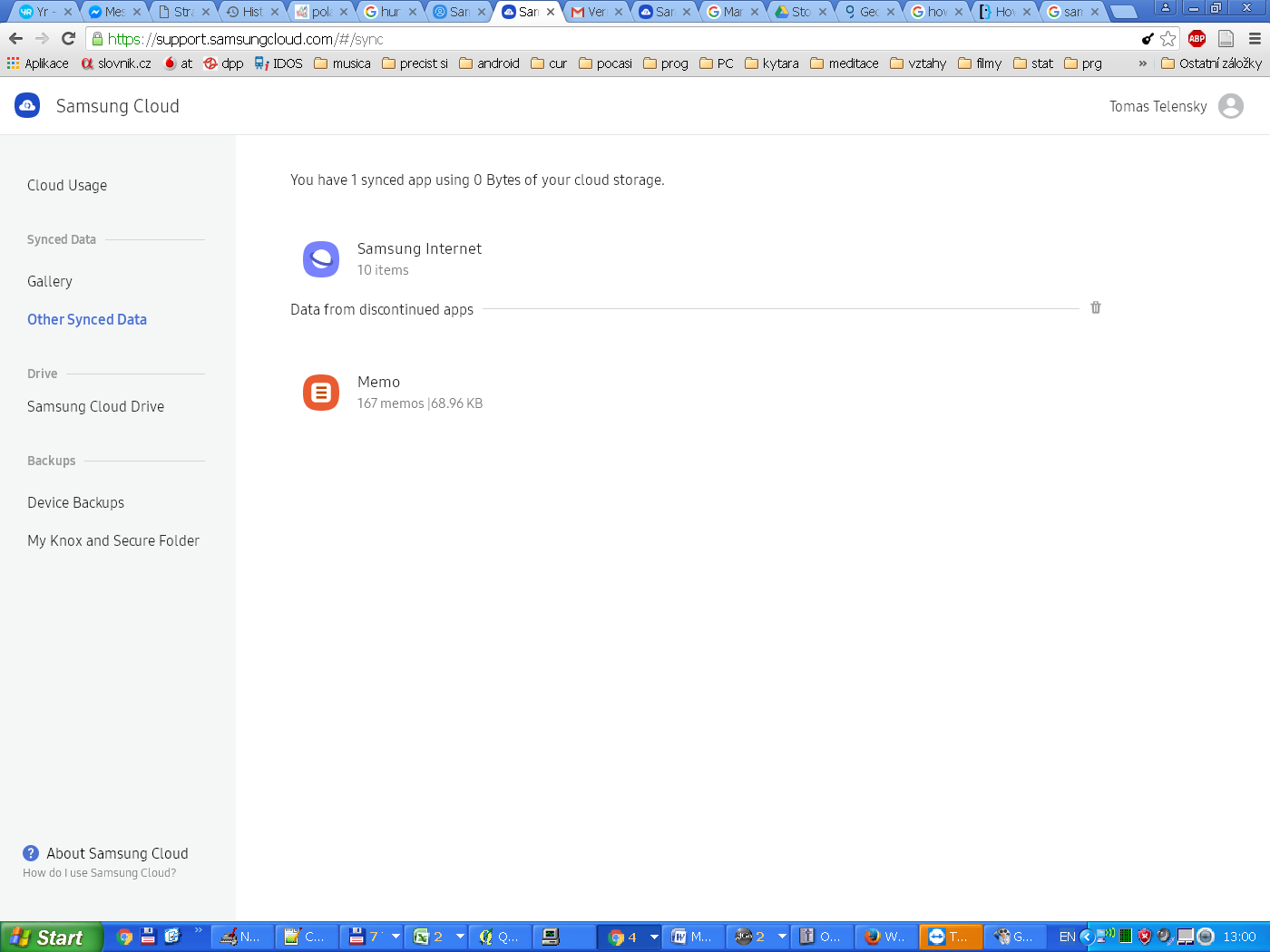Expand the 7 windows taskbar group dropdown
1270x952 pixels.
pyautogui.click(x=396, y=937)
